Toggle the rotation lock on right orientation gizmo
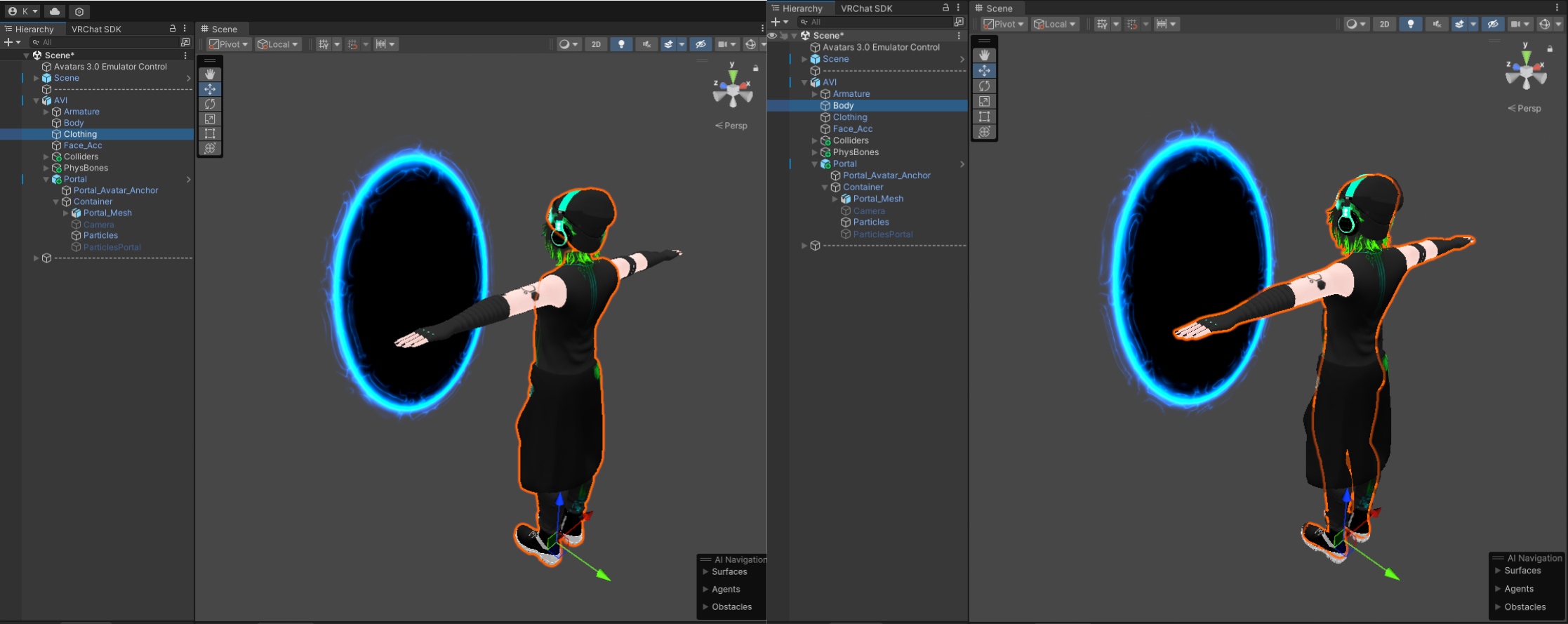This screenshot has width=1568, height=624. point(1550,48)
